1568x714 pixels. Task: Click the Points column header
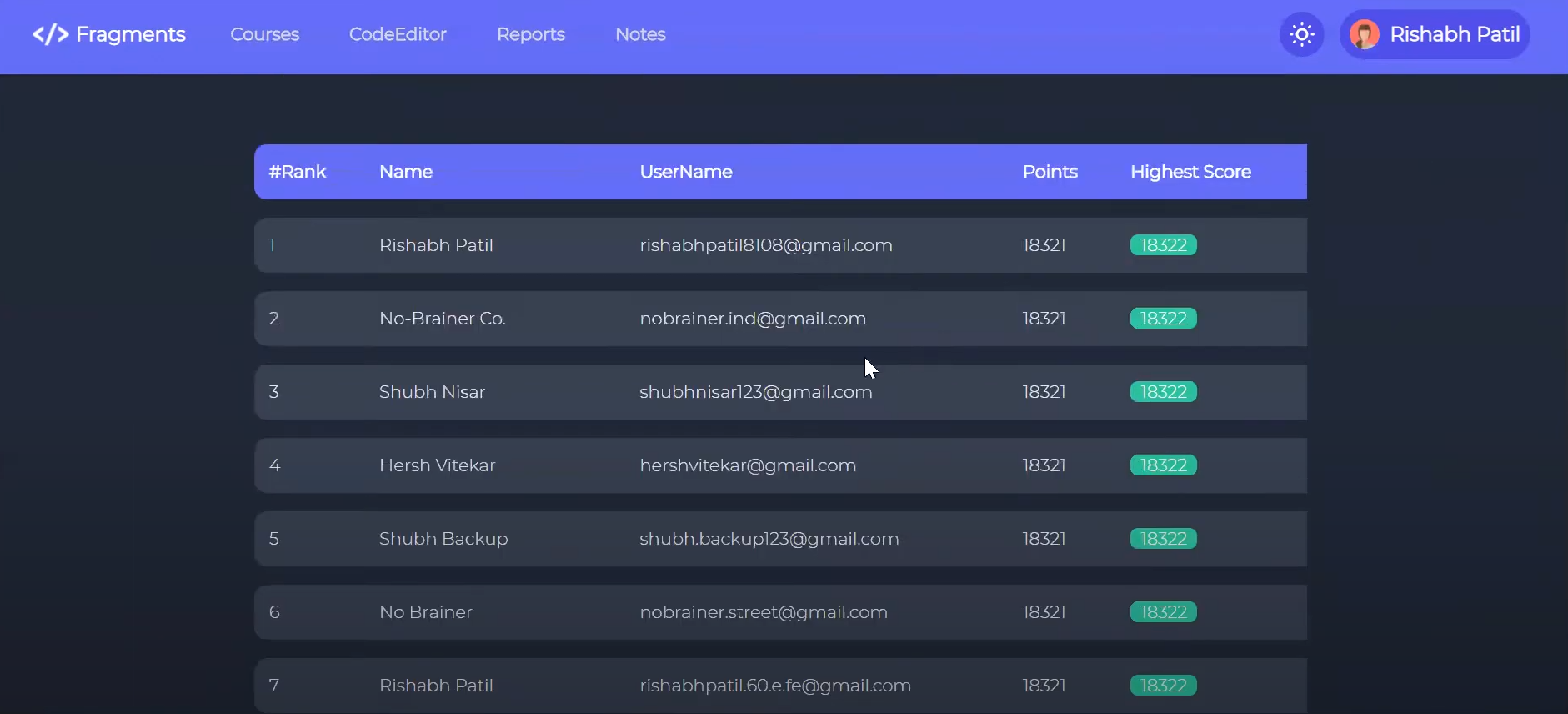click(1050, 172)
